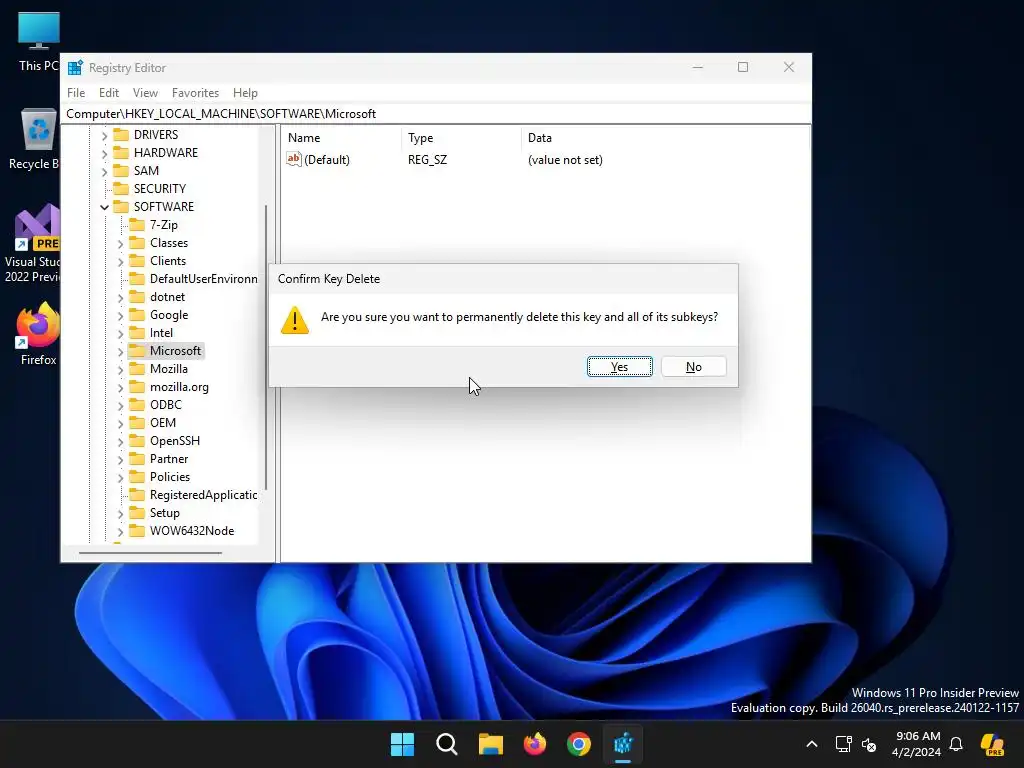Viewport: 1024px width, 768px height.
Task: Expand the Mozilla key
Action: (120, 370)
